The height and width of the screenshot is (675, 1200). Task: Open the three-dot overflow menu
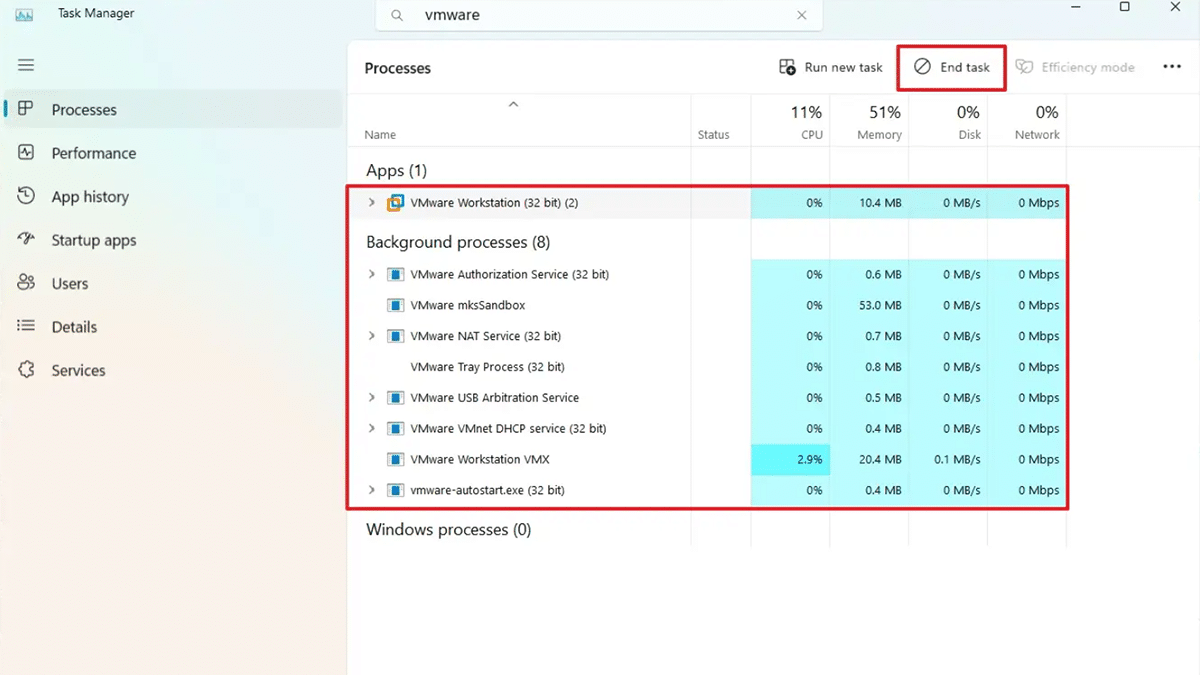pyautogui.click(x=1172, y=66)
